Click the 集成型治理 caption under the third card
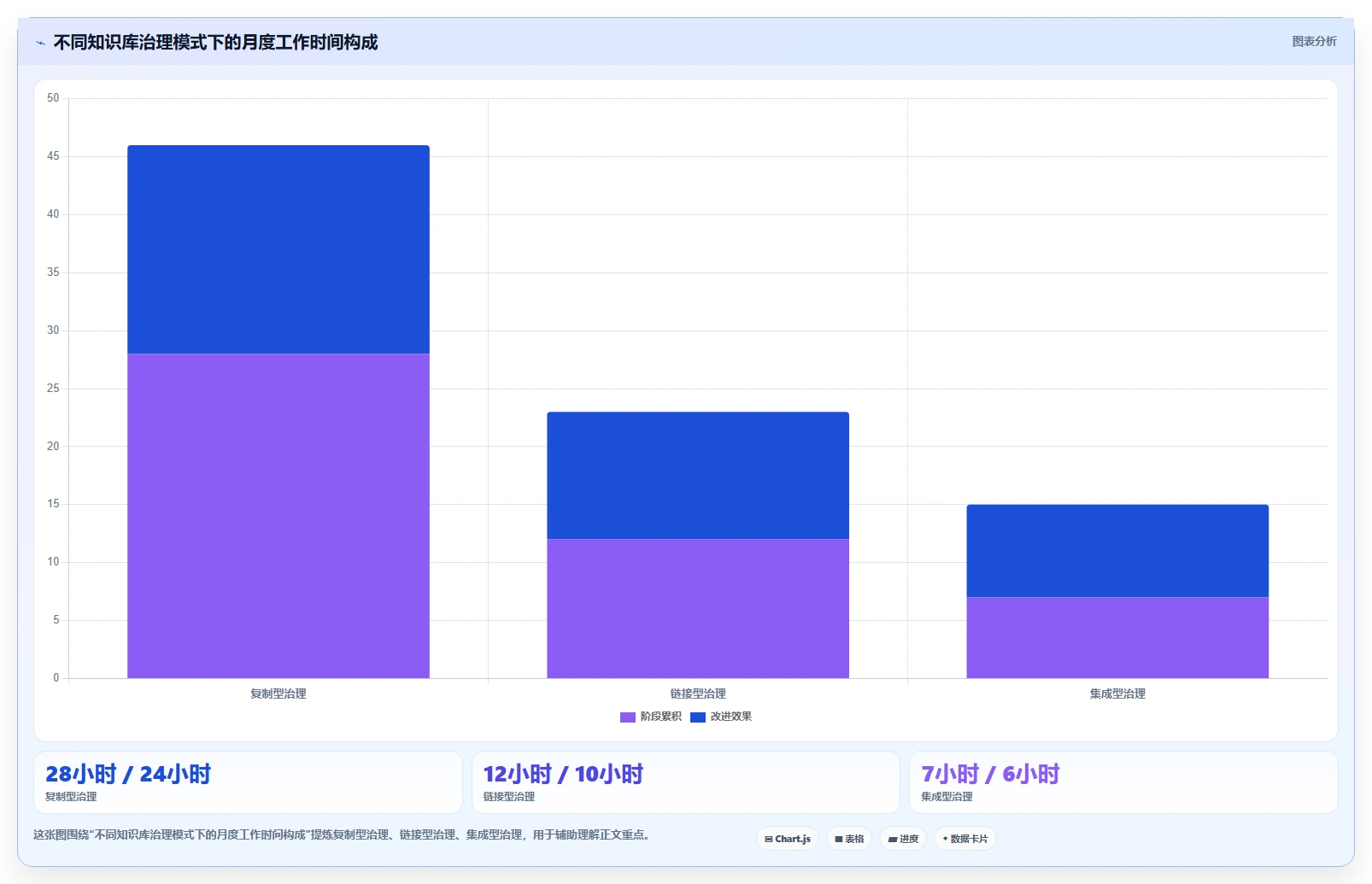This screenshot has height=884, width=1372. (x=947, y=796)
